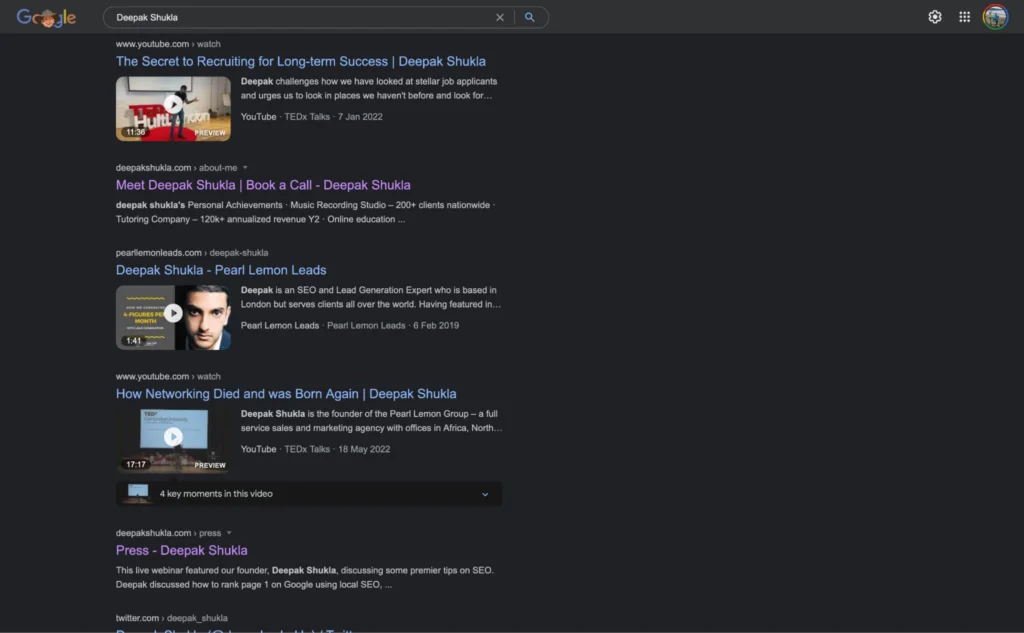Play the Pearl Lemon Leads video preview
Image resolution: width=1024 pixels, height=633 pixels.
coord(173,317)
